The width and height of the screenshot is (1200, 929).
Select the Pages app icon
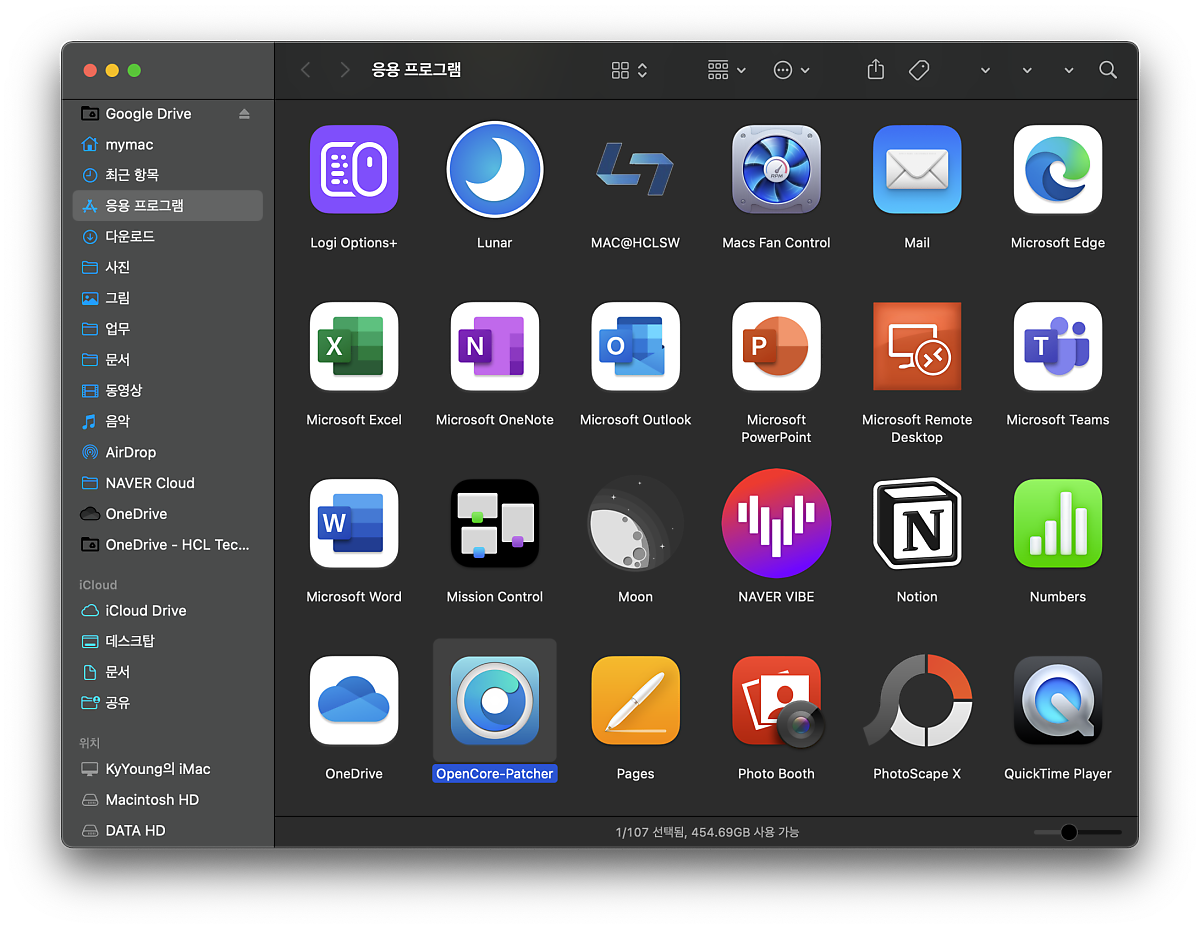point(635,700)
